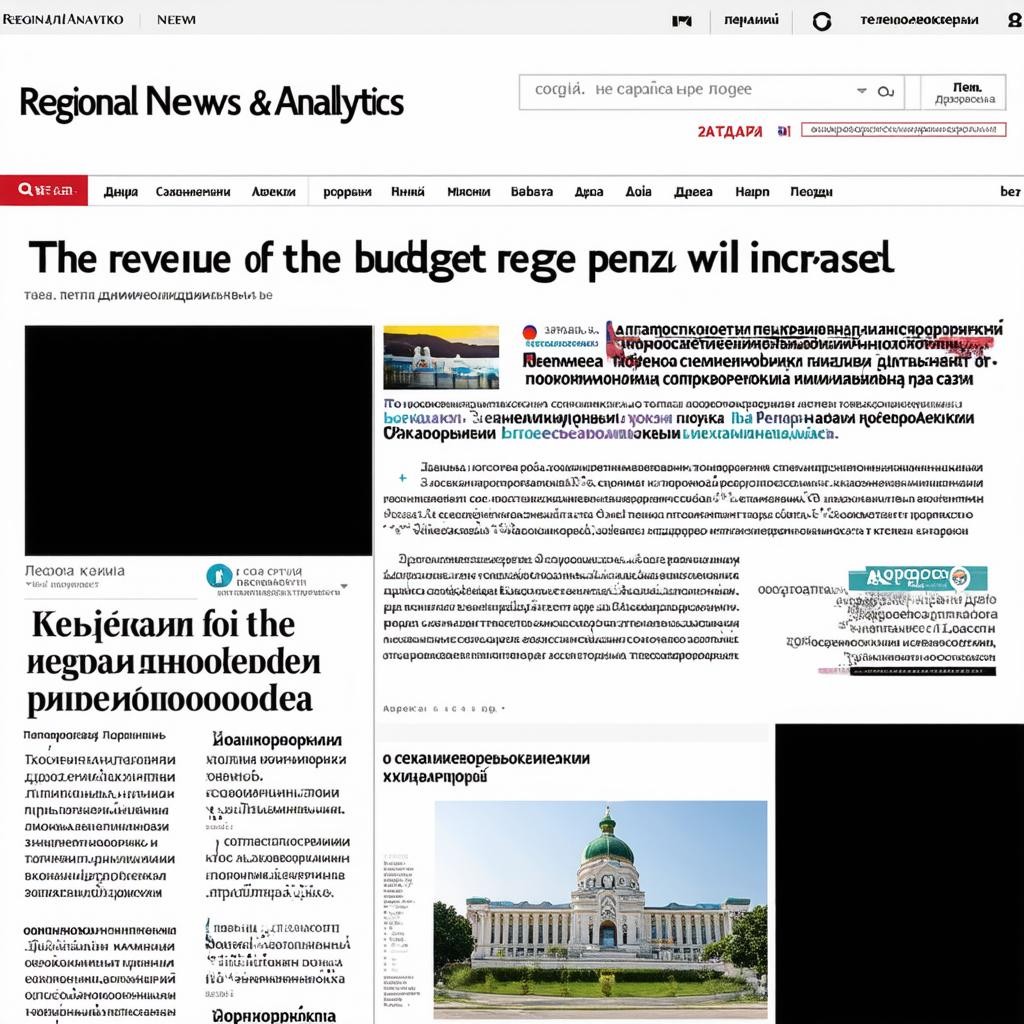Click the circular refresh icon in top bar
The width and height of the screenshot is (1024, 1024).
(x=821, y=21)
